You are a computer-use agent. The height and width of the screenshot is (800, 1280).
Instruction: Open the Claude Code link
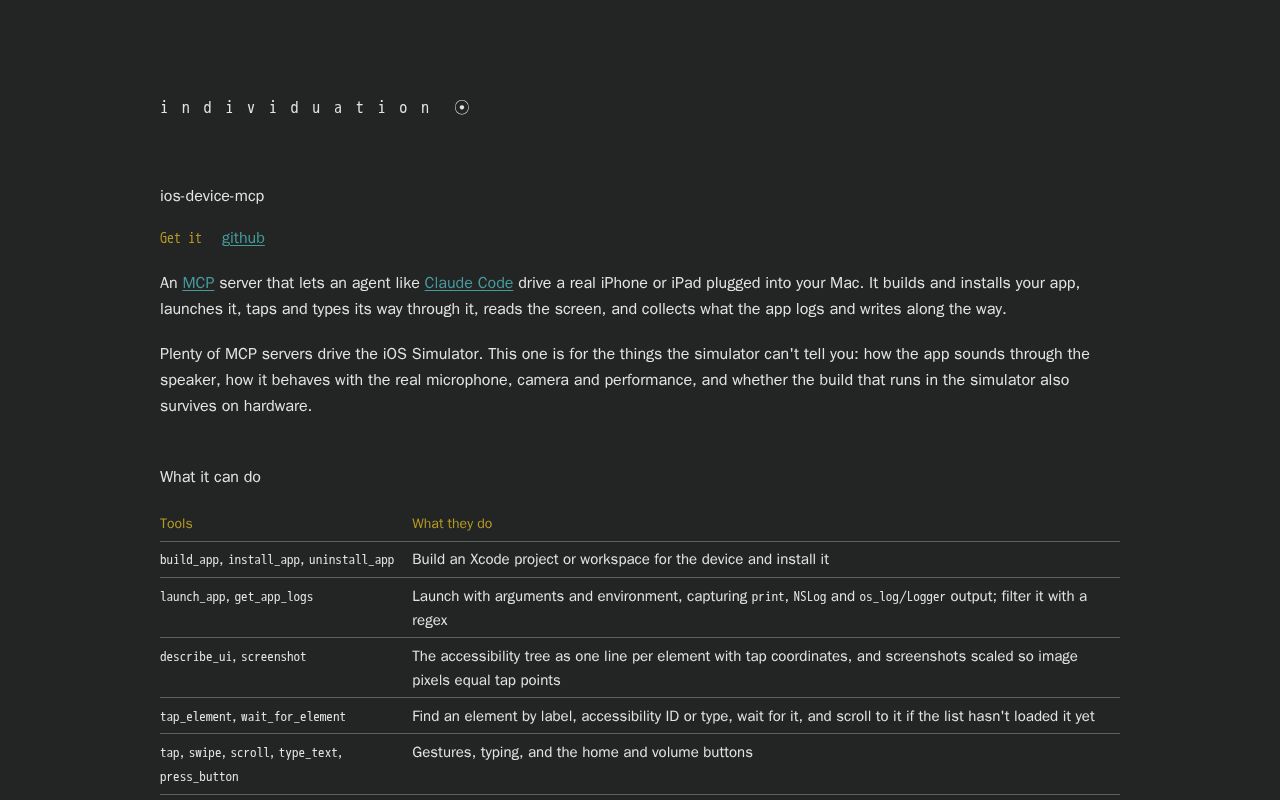tap(469, 283)
